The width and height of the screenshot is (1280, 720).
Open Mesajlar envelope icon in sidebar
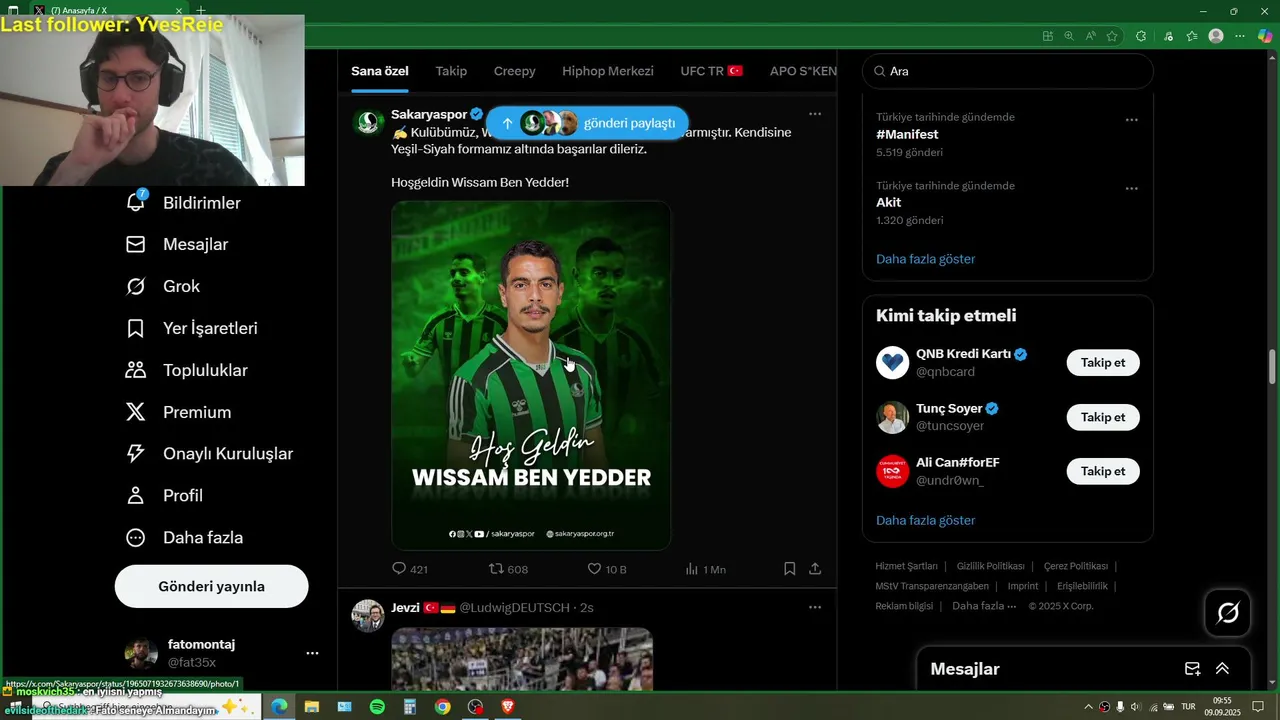[136, 244]
